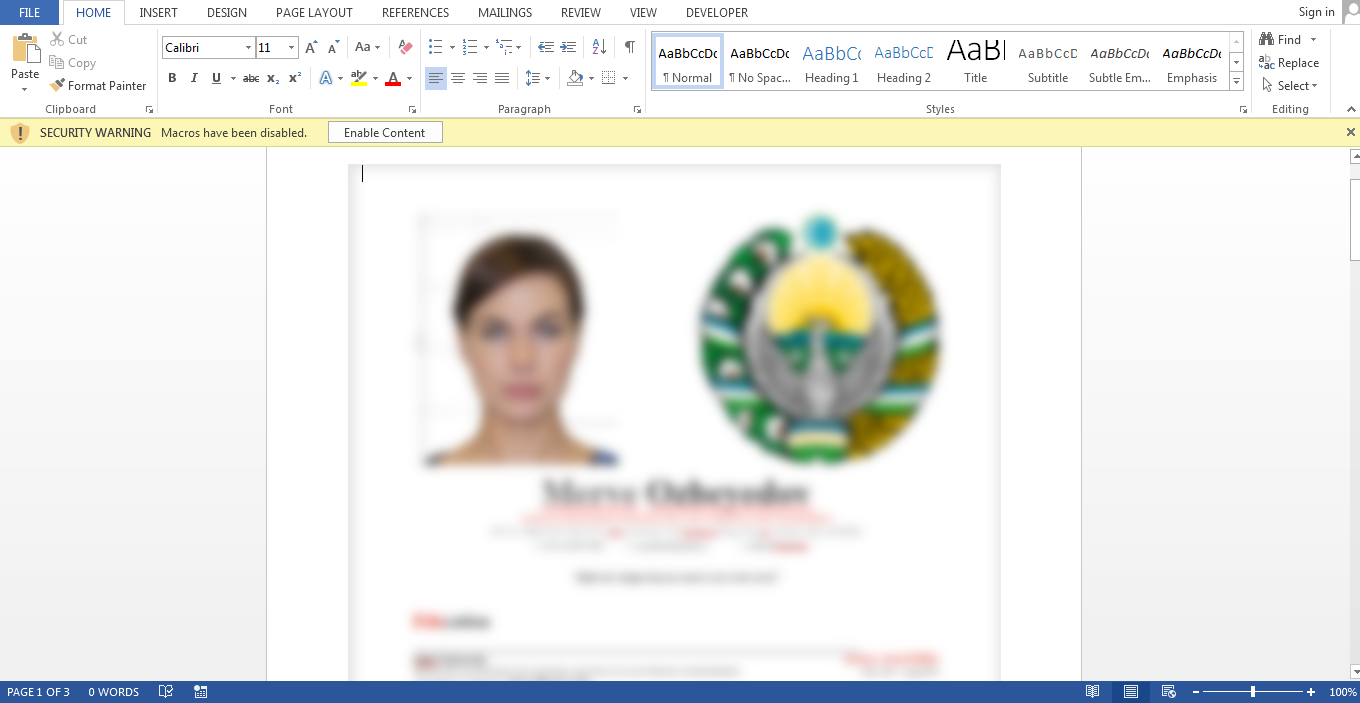Viewport: 1360px width, 703px height.
Task: Open the Paragraph dialog launcher
Action: (637, 109)
